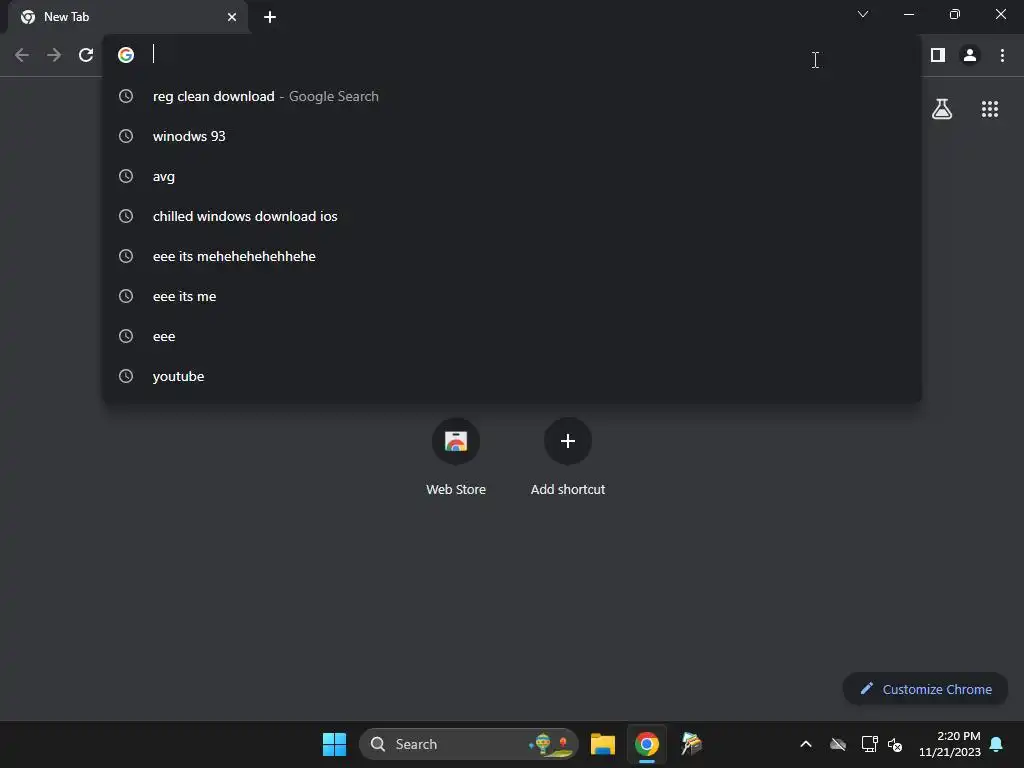Open the app to the right of Chrome in the taskbar
This screenshot has width=1024, height=768.
691,744
